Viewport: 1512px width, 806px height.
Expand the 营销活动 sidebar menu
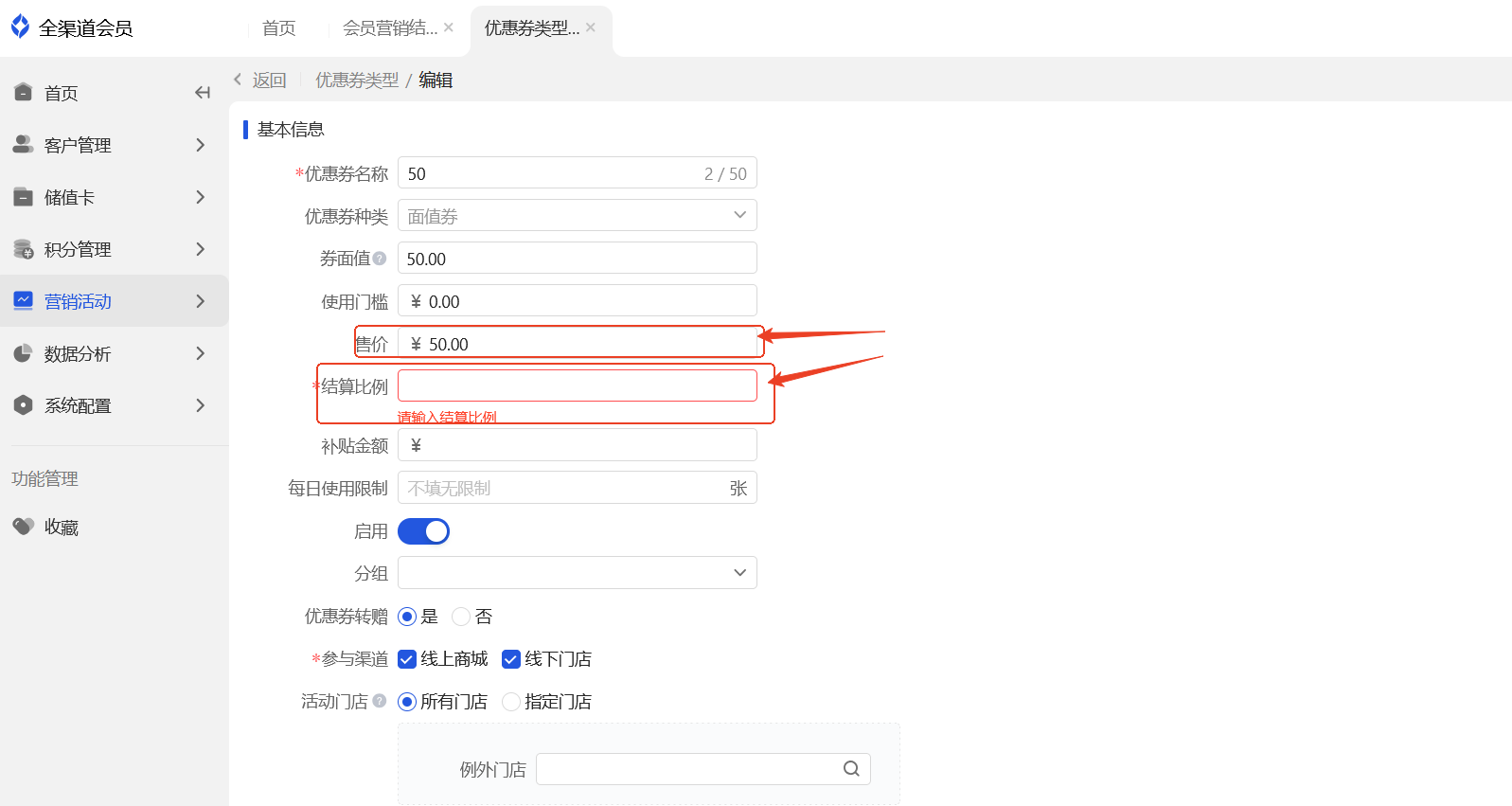point(114,301)
